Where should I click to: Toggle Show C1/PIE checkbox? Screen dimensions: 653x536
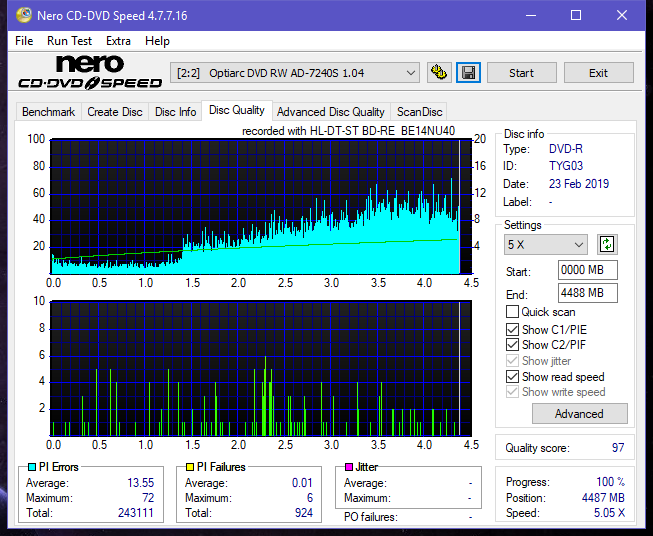tap(512, 329)
